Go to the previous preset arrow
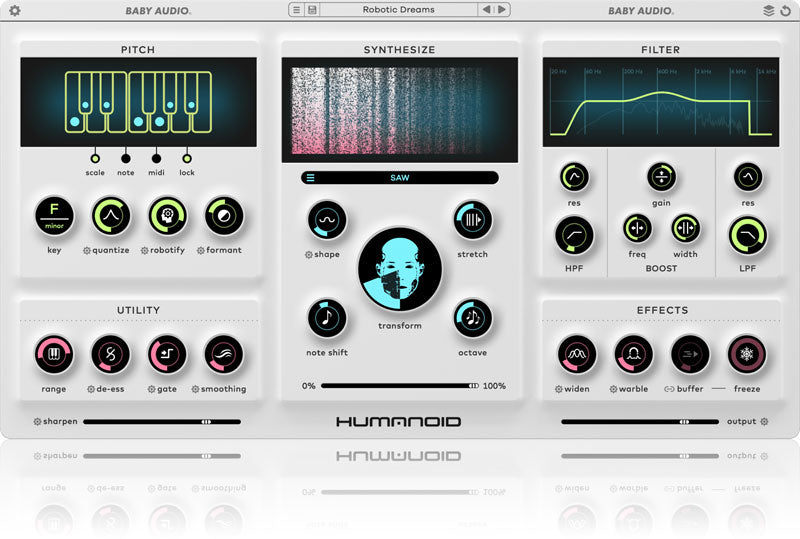 (487, 9)
